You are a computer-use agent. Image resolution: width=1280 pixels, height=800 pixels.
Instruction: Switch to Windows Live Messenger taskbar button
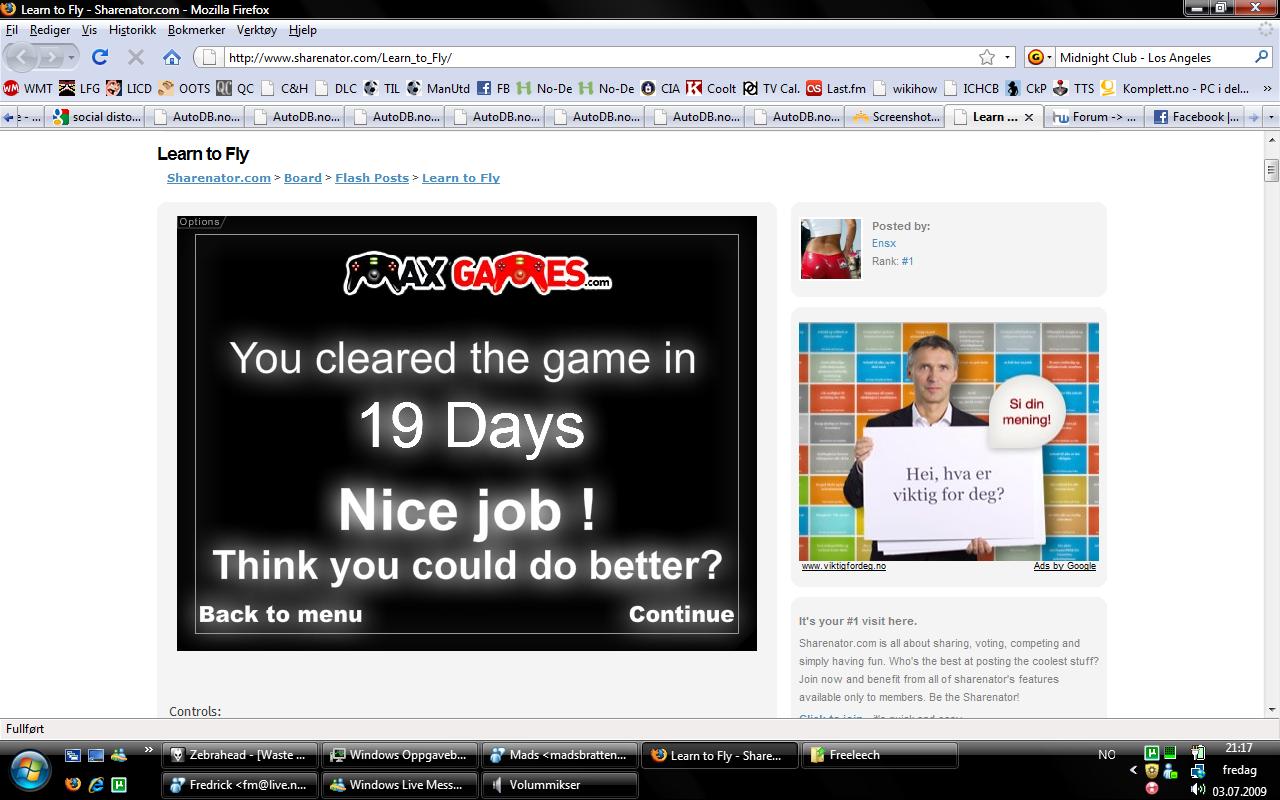(x=400, y=785)
